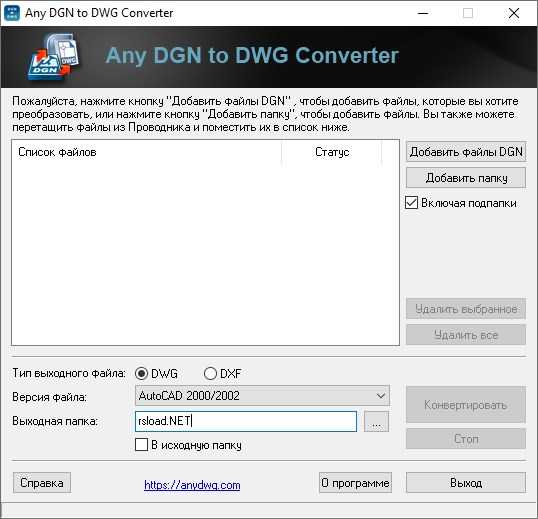This screenshot has height=519, width=538.
Task: Expand the AutoCAD 2000/2002 version dropdown
Action: point(262,396)
